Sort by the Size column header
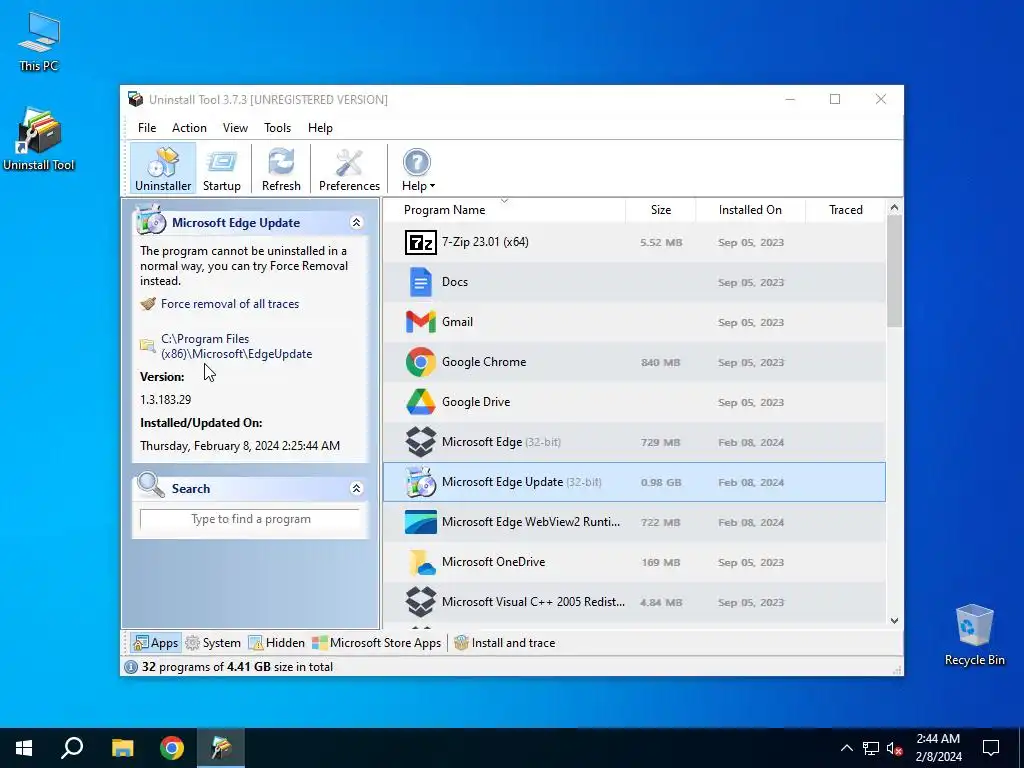The width and height of the screenshot is (1024, 768). click(660, 210)
